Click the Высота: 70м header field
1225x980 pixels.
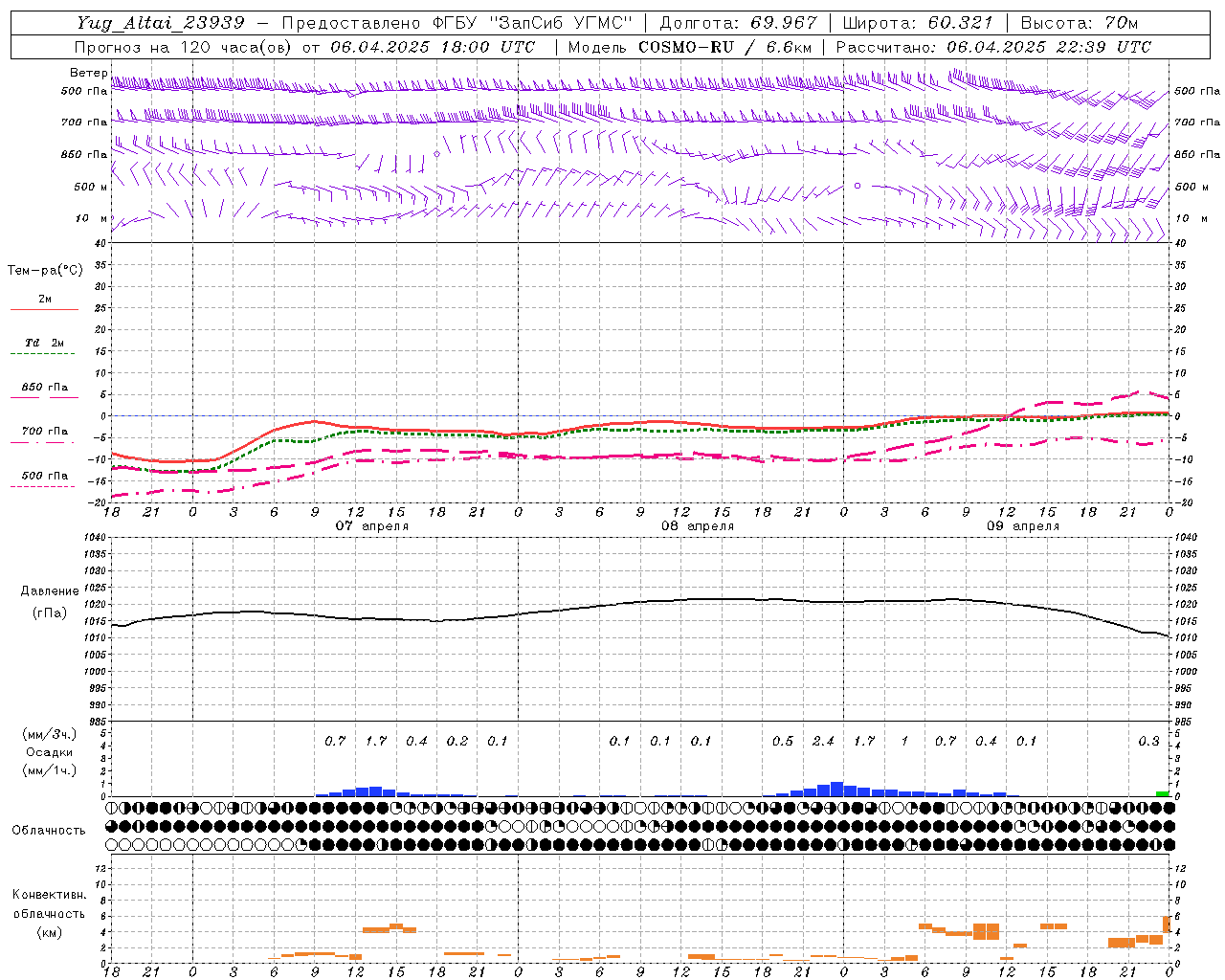(x=1080, y=23)
